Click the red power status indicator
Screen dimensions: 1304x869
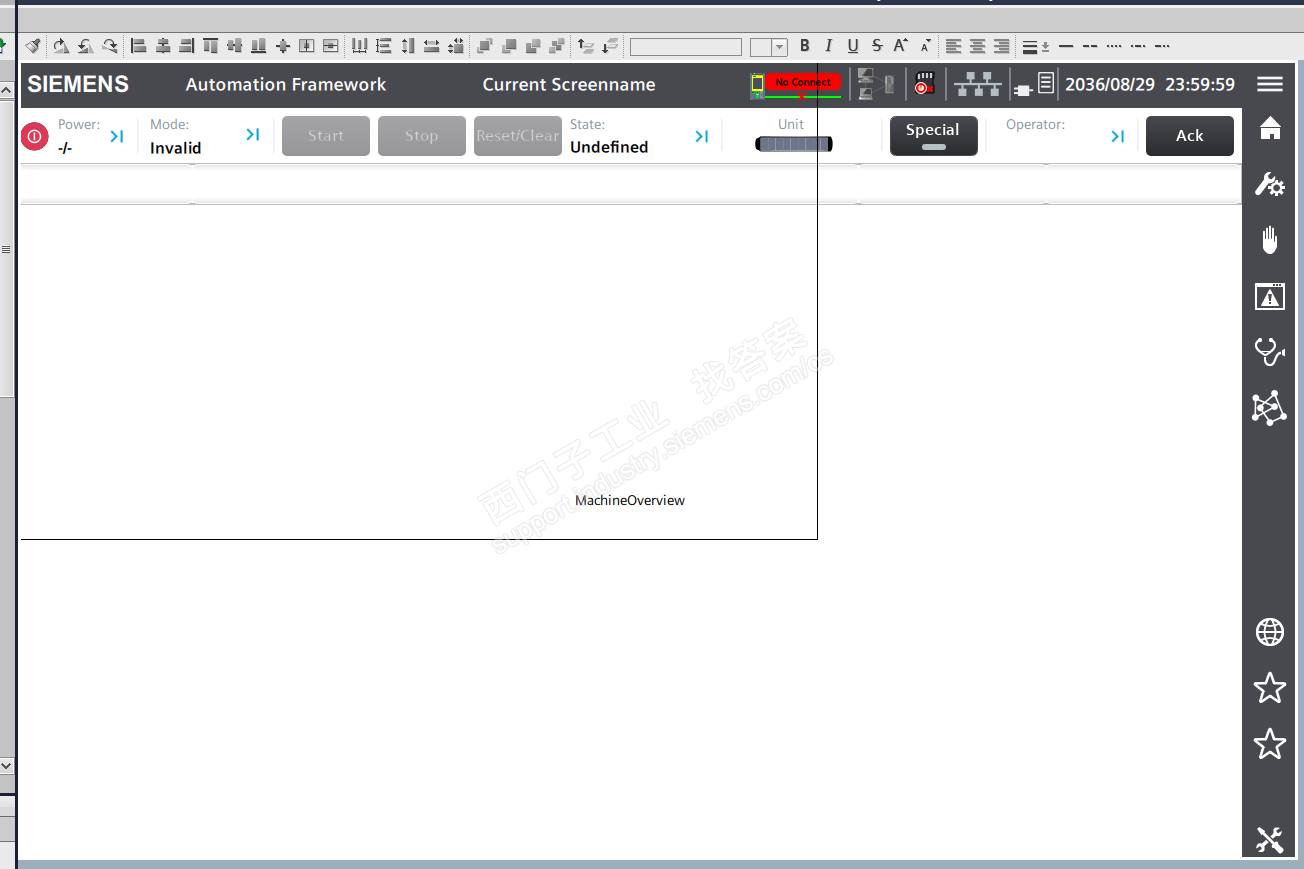(34, 136)
